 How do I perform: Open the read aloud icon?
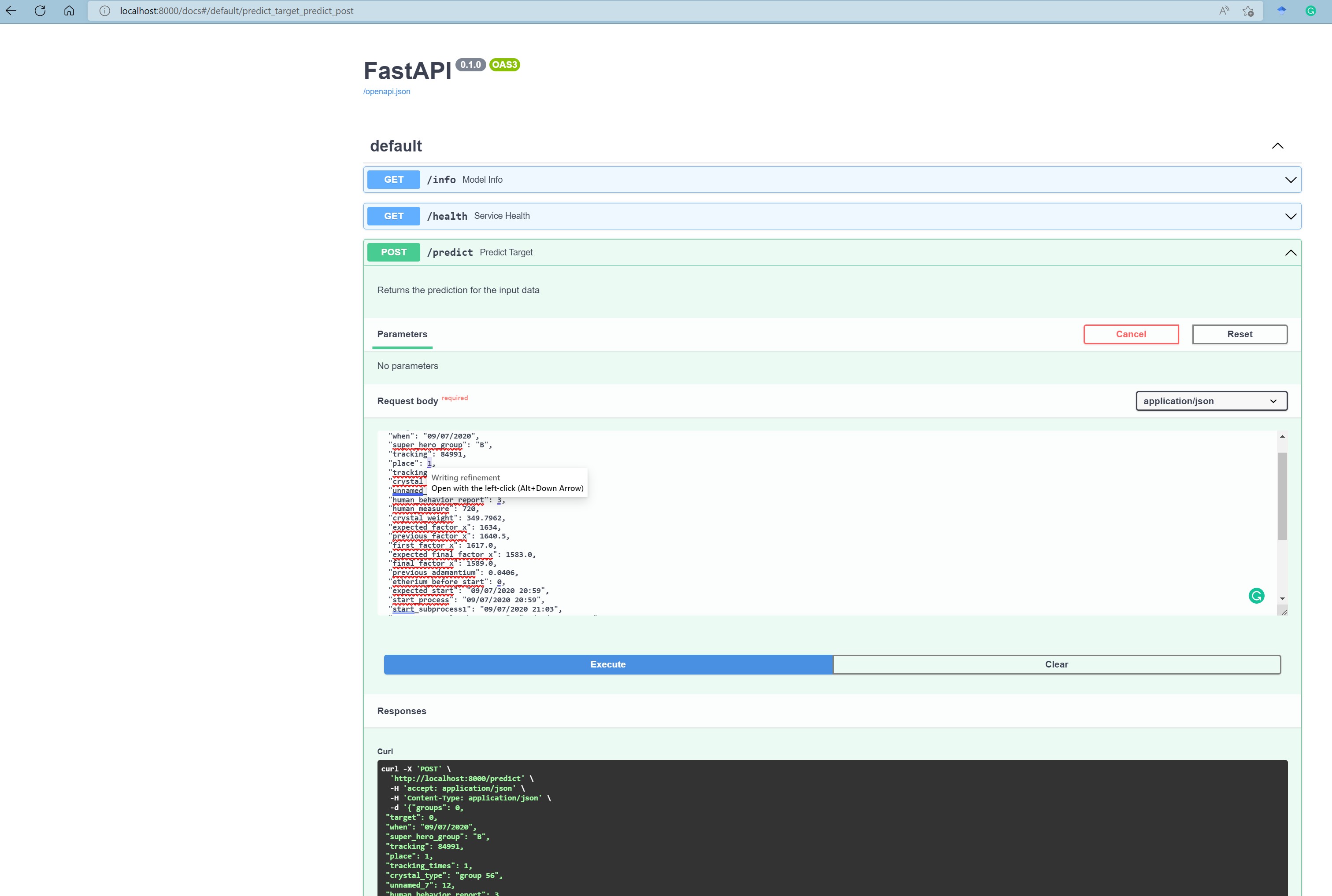pos(1224,11)
